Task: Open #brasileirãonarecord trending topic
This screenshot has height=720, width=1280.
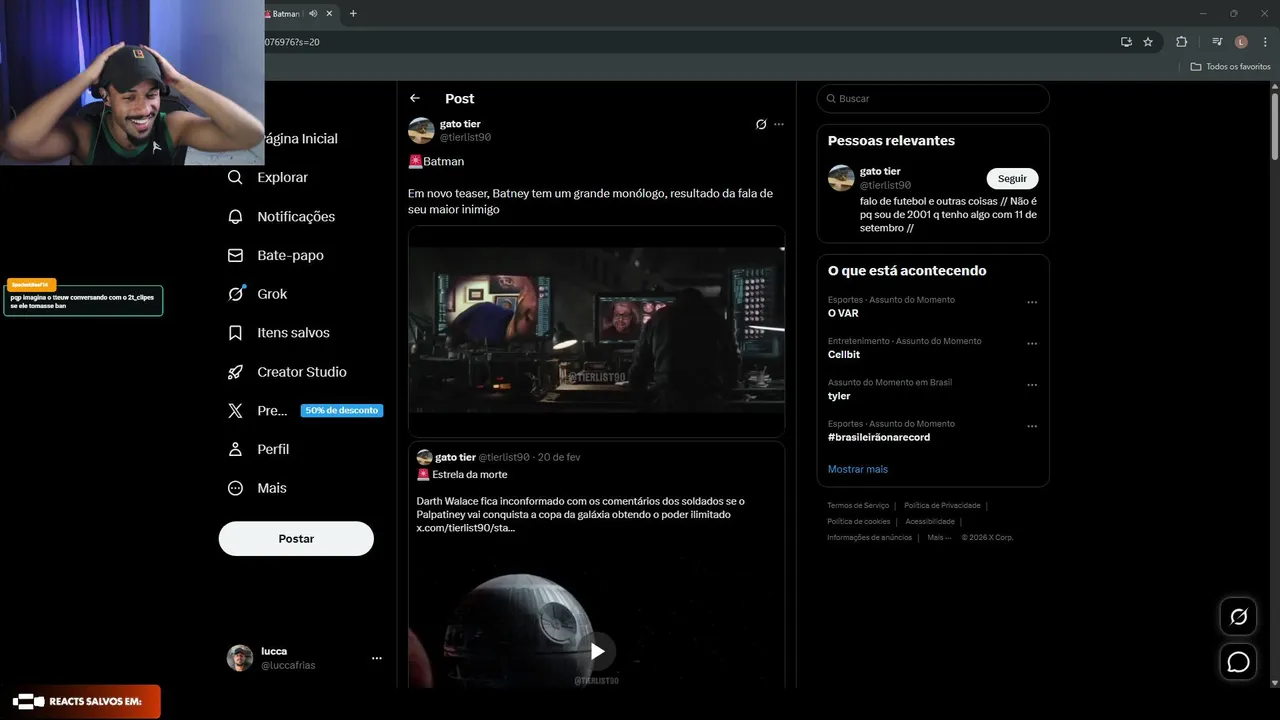Action: (x=879, y=437)
